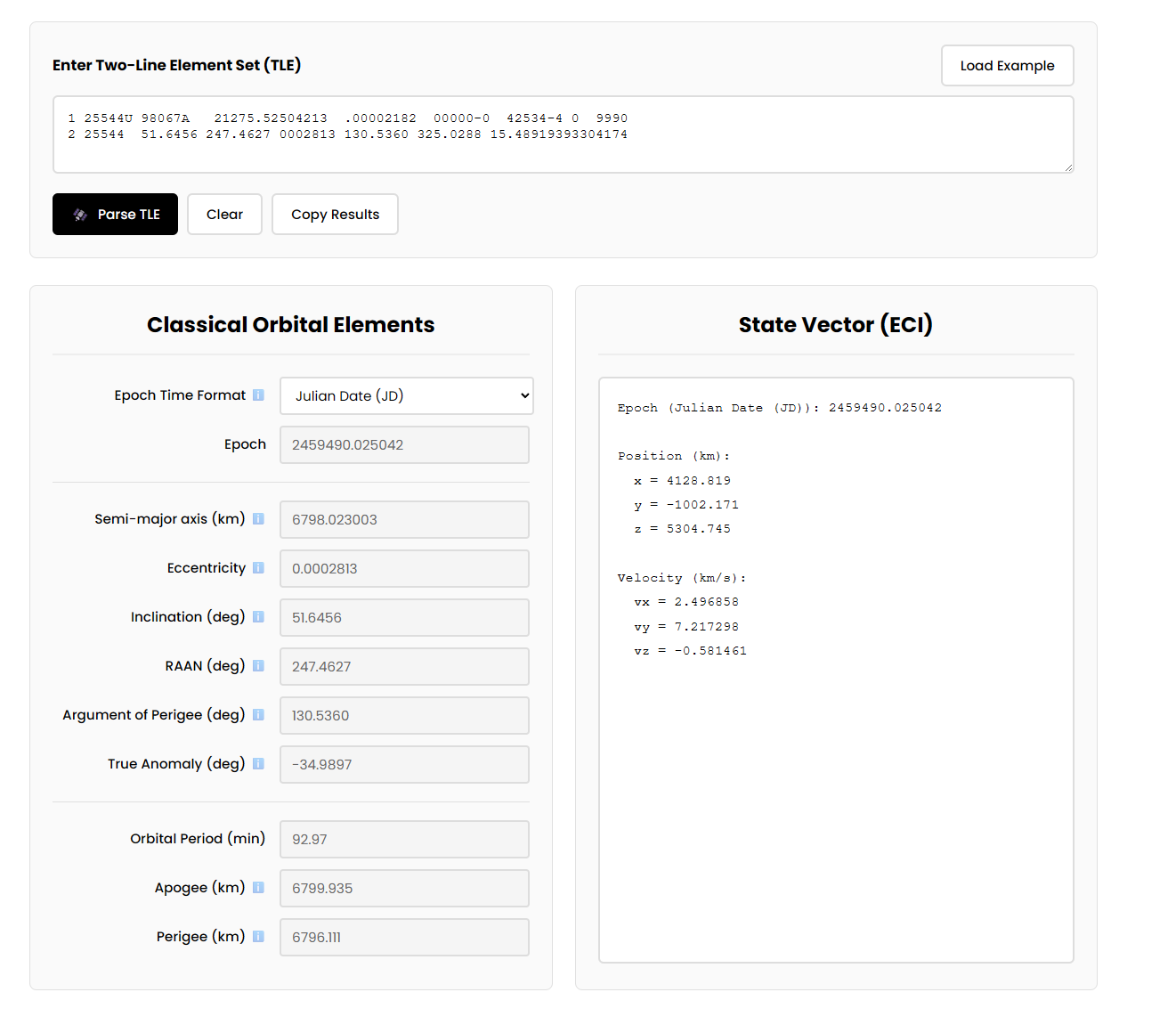
Task: Click the Parse TLE button
Action: [115, 214]
